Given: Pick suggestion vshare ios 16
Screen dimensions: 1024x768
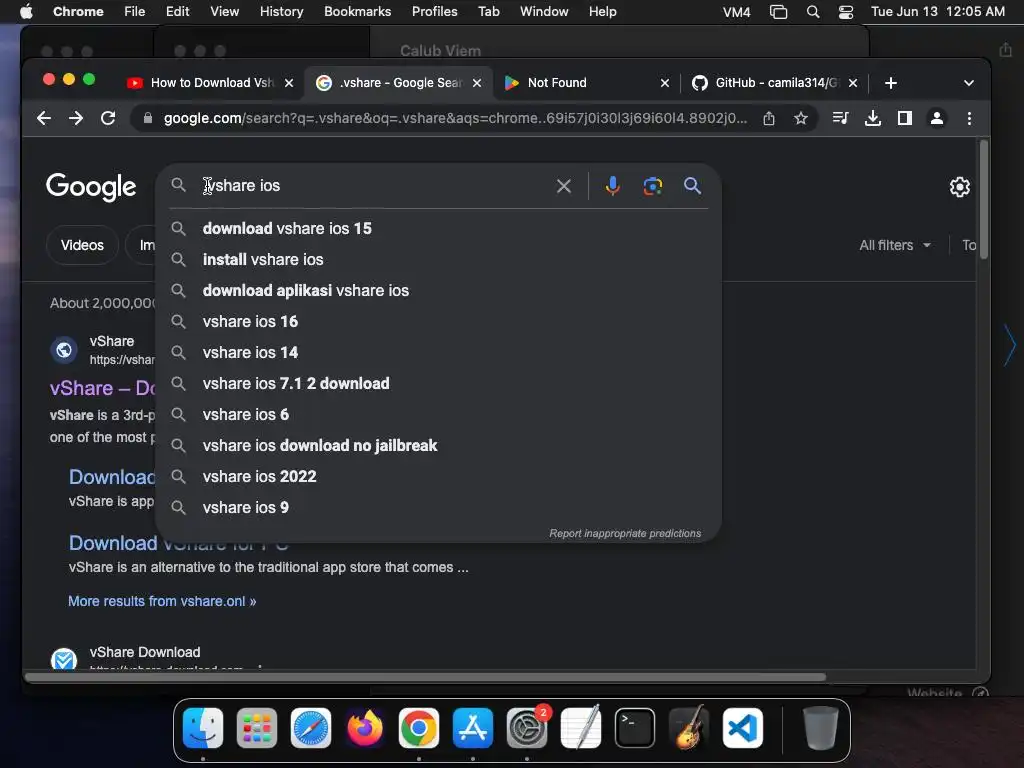Looking at the screenshot, I should [438, 322].
